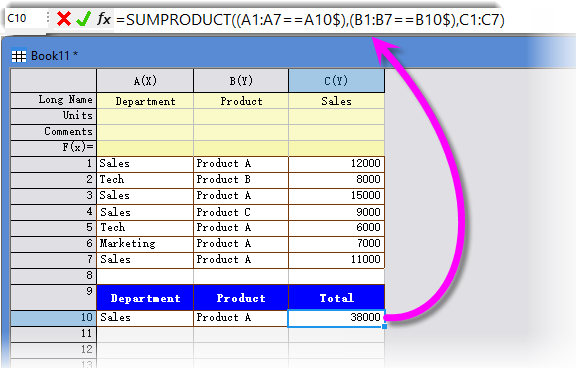Screen dimensions: 576x368
Task: Select the Sales long name cell
Action: point(336,101)
